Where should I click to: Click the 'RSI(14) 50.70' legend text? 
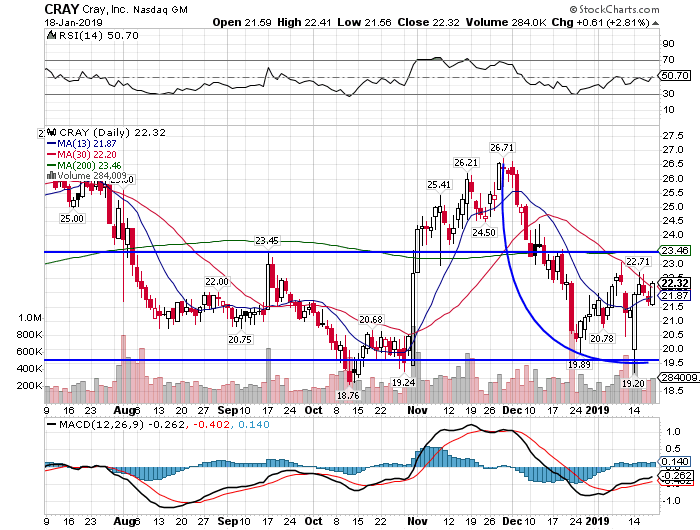point(99,35)
